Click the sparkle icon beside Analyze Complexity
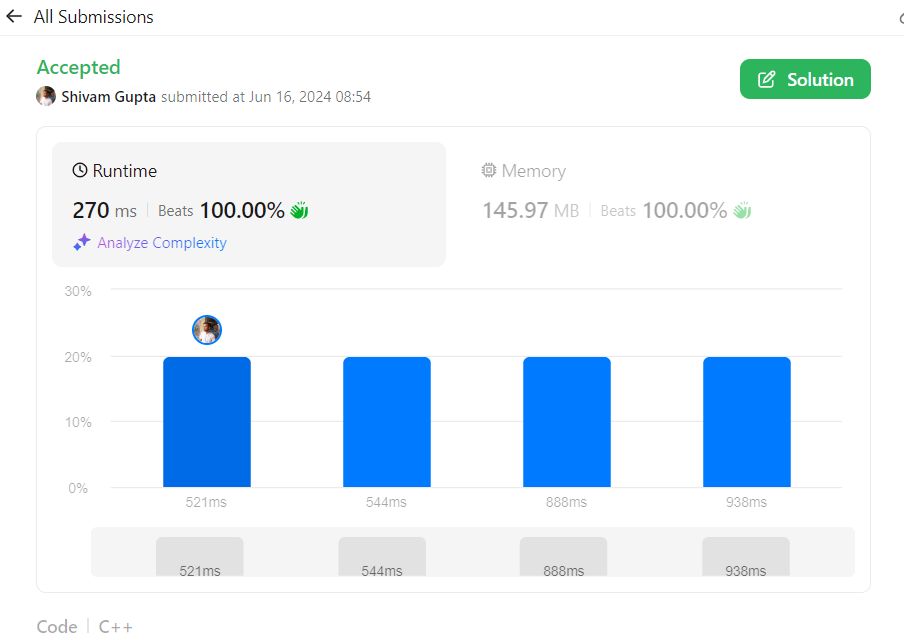This screenshot has height=634, width=904. click(82, 243)
